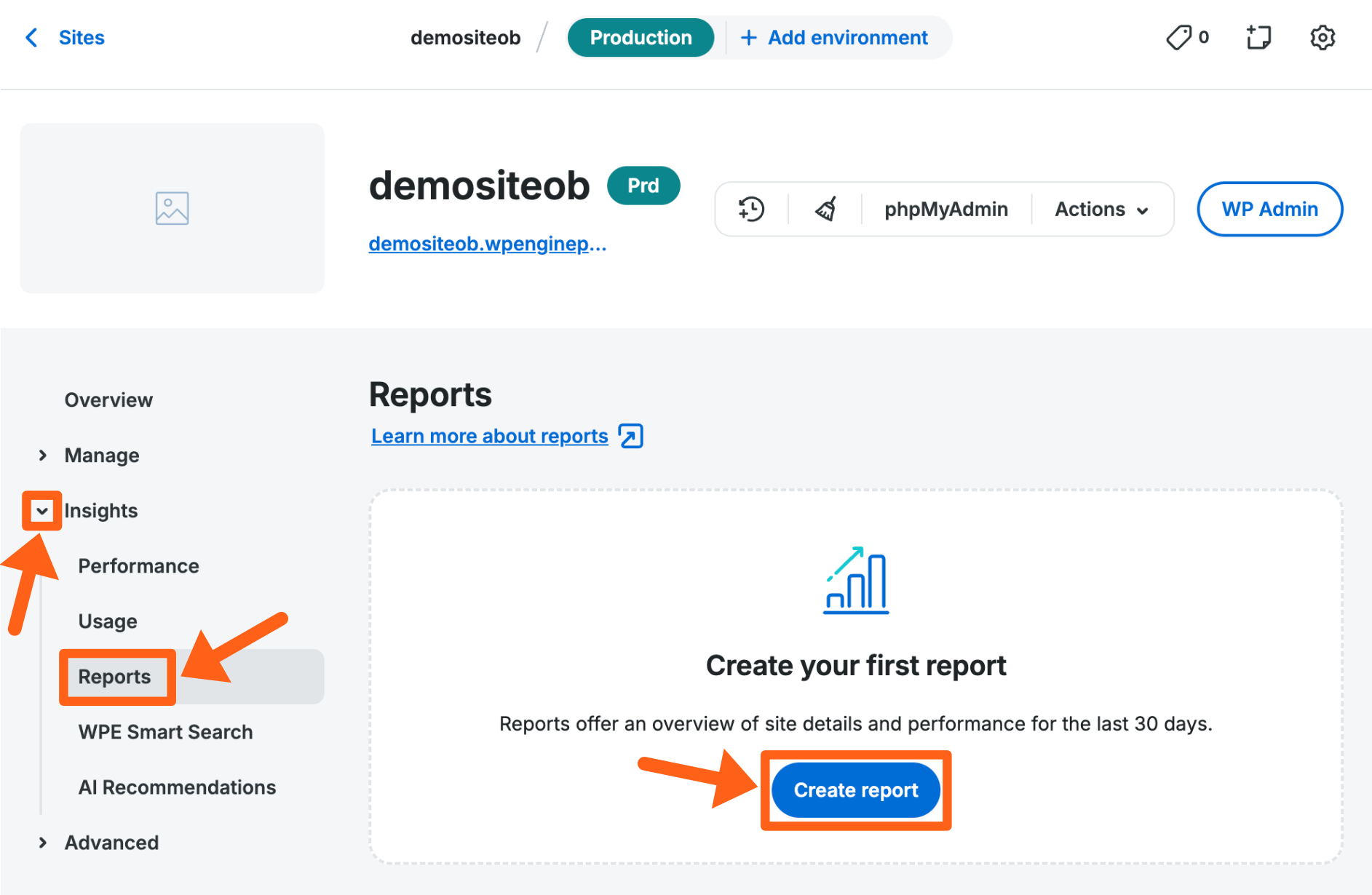The width and height of the screenshot is (1372, 895).
Task: Click the backup history clock icon
Action: coord(751,210)
